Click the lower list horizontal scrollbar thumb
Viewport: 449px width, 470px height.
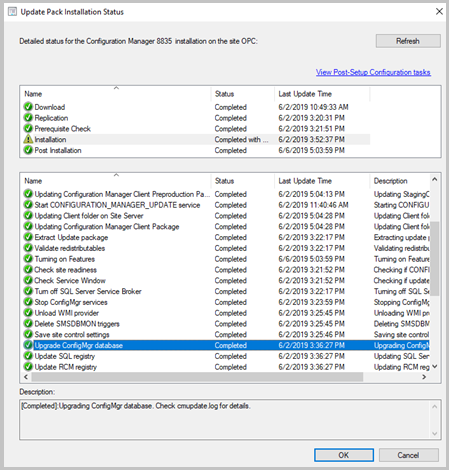197,377
